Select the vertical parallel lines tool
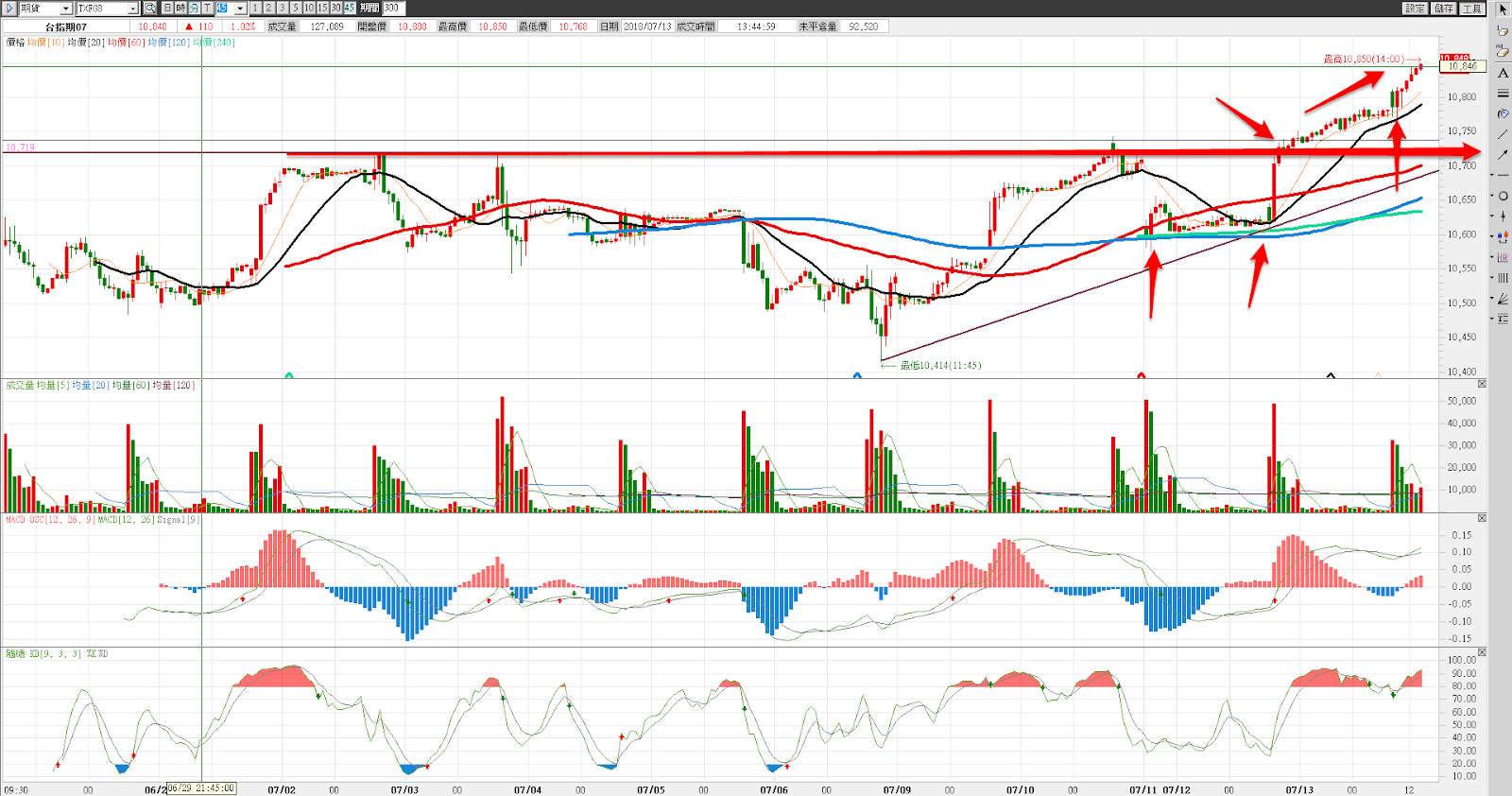 tap(1503, 278)
